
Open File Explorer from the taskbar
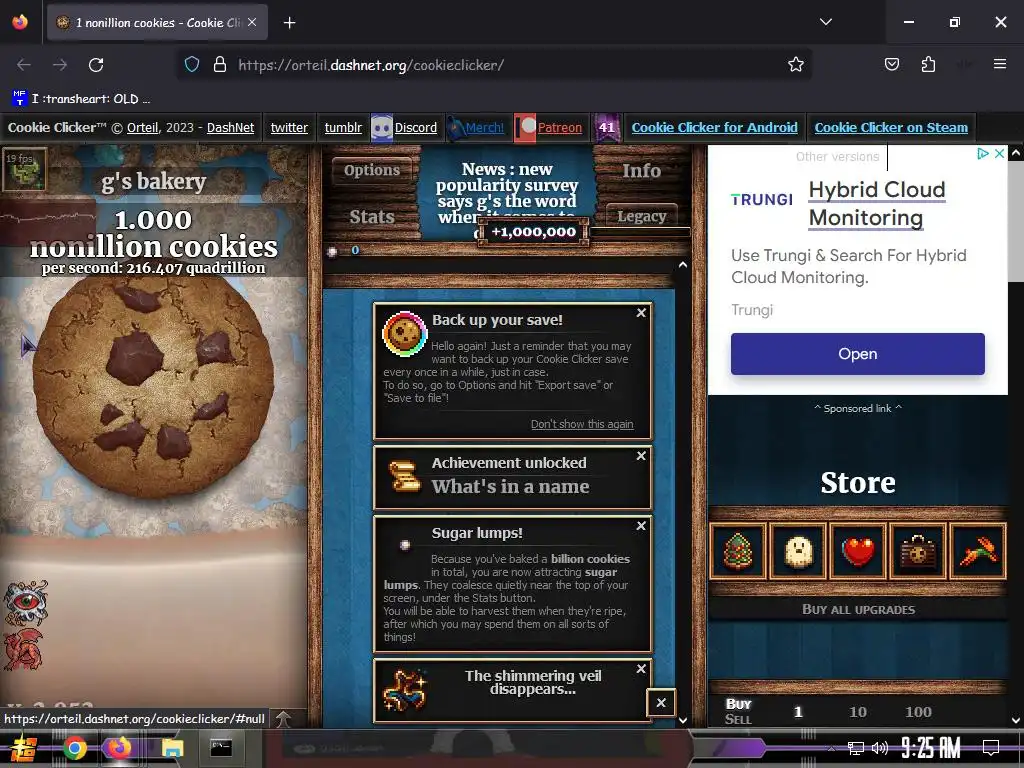[x=172, y=748]
